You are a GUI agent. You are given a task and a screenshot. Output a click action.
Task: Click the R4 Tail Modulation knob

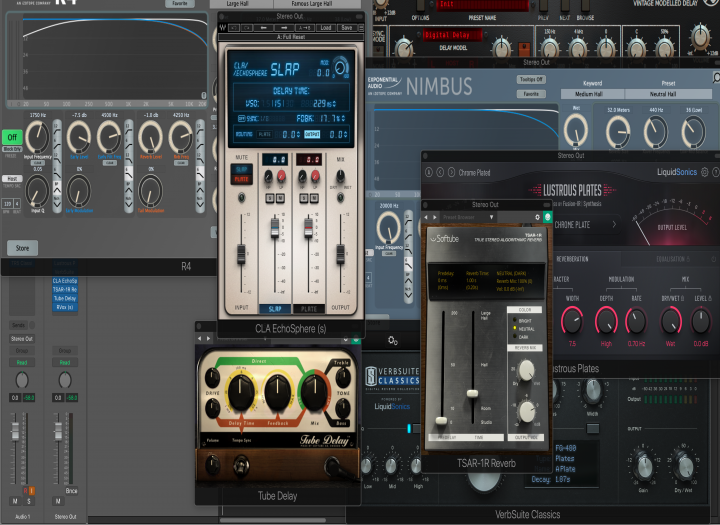151,191
